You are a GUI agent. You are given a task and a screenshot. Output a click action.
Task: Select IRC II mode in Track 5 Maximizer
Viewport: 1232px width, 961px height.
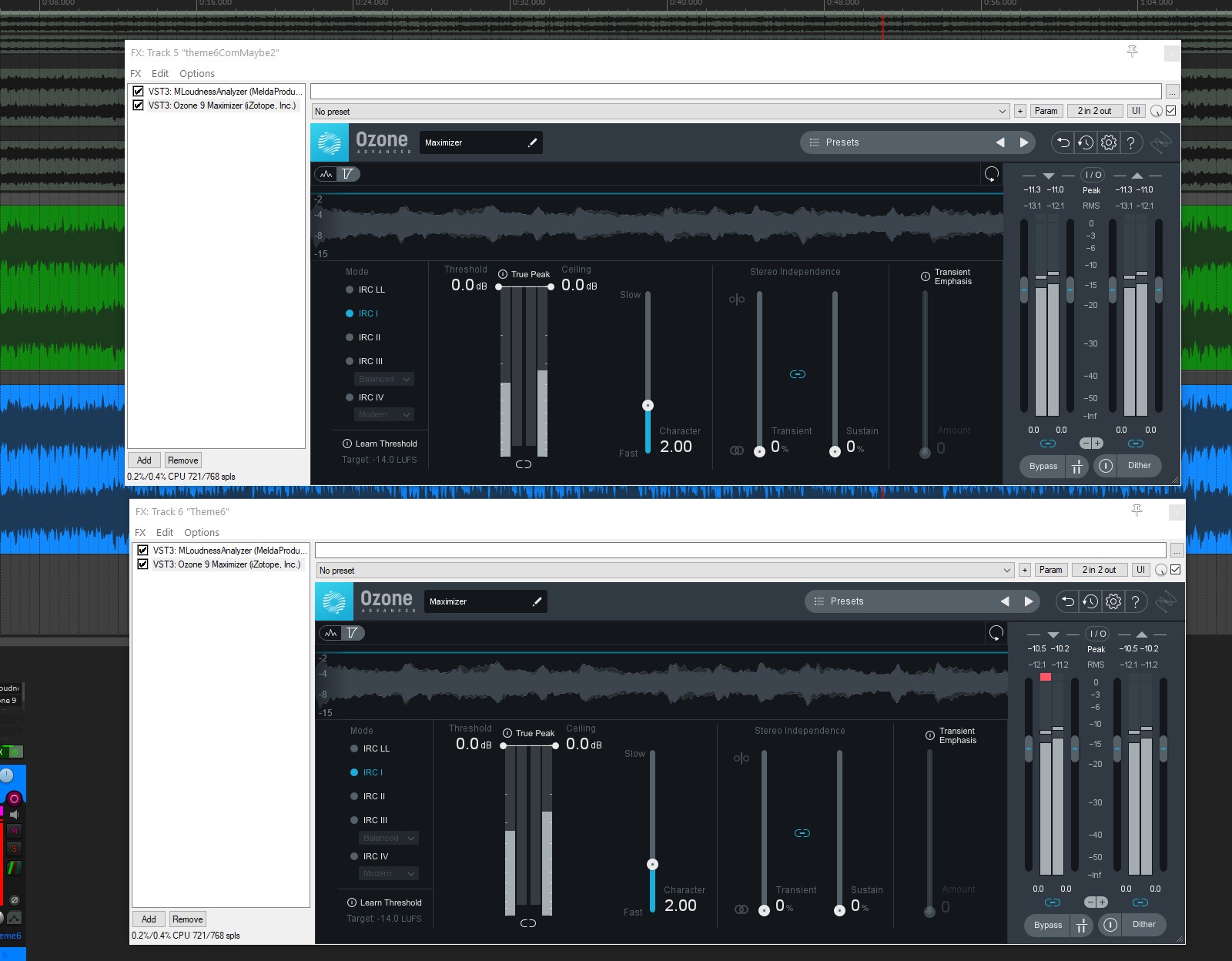coord(363,337)
